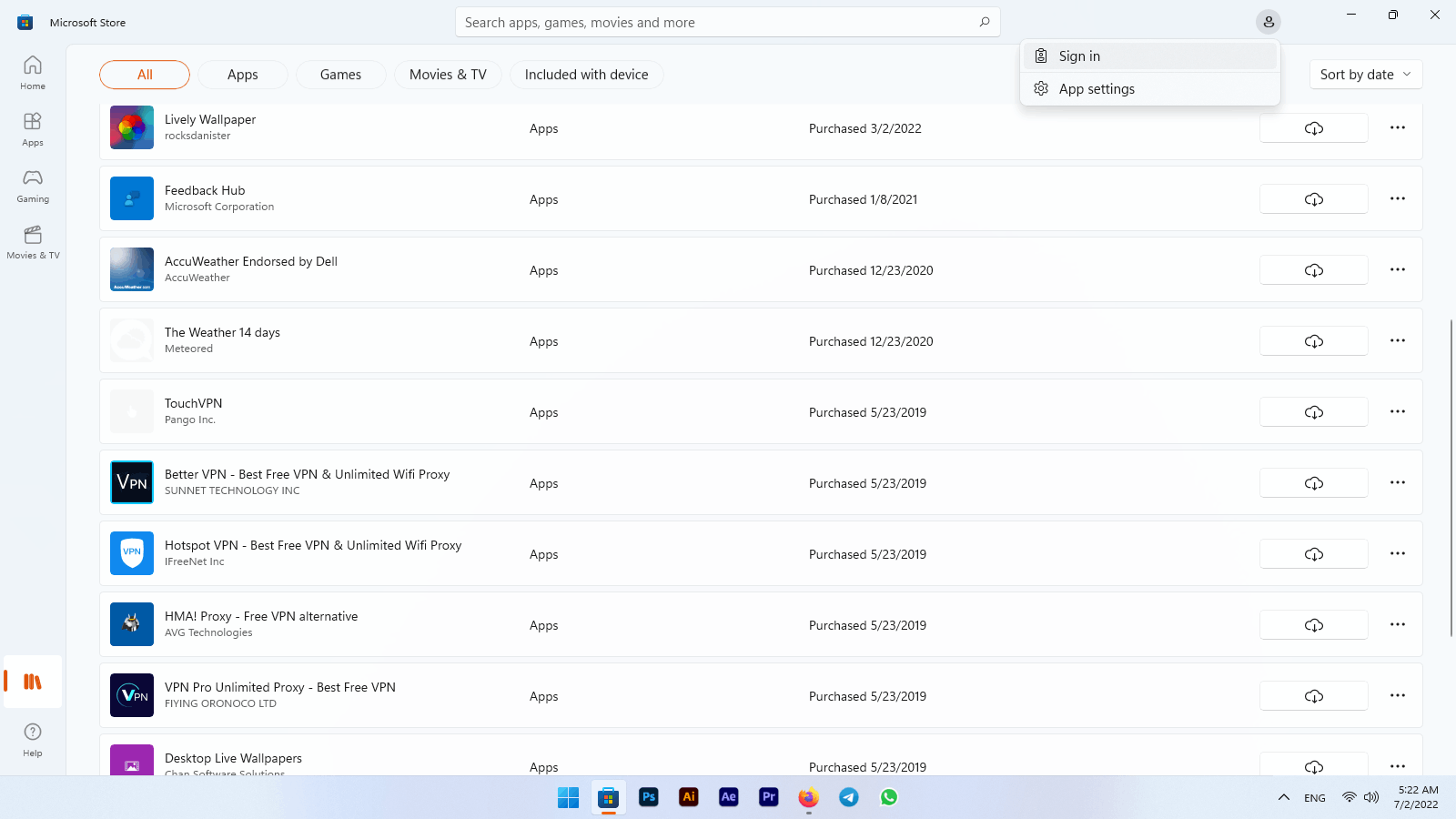Go to Home in the sidebar

click(x=33, y=73)
